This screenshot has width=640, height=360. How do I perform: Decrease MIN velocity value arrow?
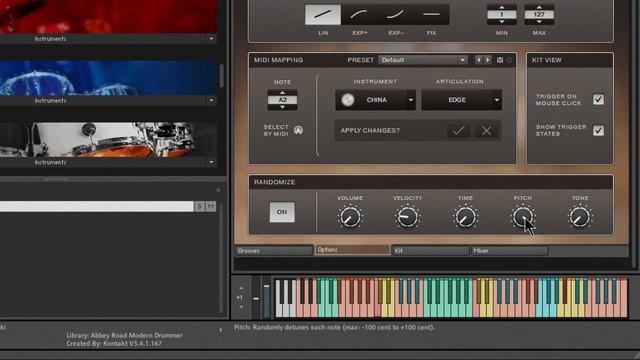coord(502,22)
